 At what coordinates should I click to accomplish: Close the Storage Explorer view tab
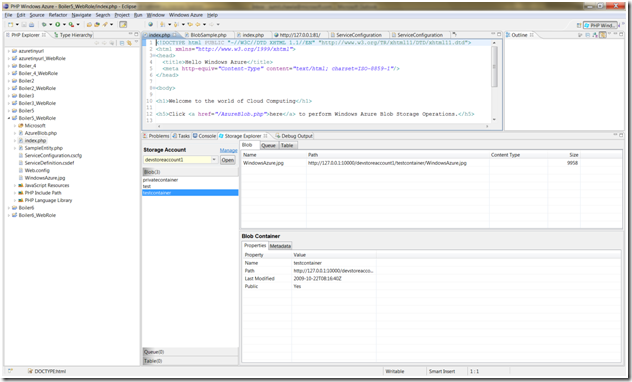(x=266, y=136)
